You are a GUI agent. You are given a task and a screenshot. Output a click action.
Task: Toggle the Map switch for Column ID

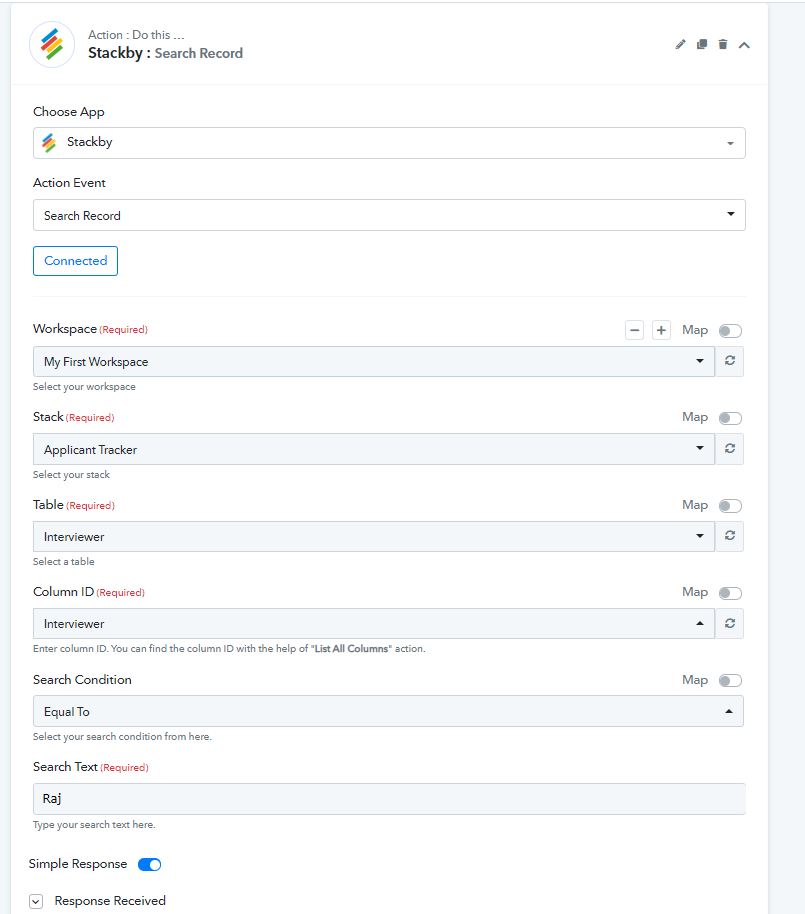pyautogui.click(x=730, y=593)
